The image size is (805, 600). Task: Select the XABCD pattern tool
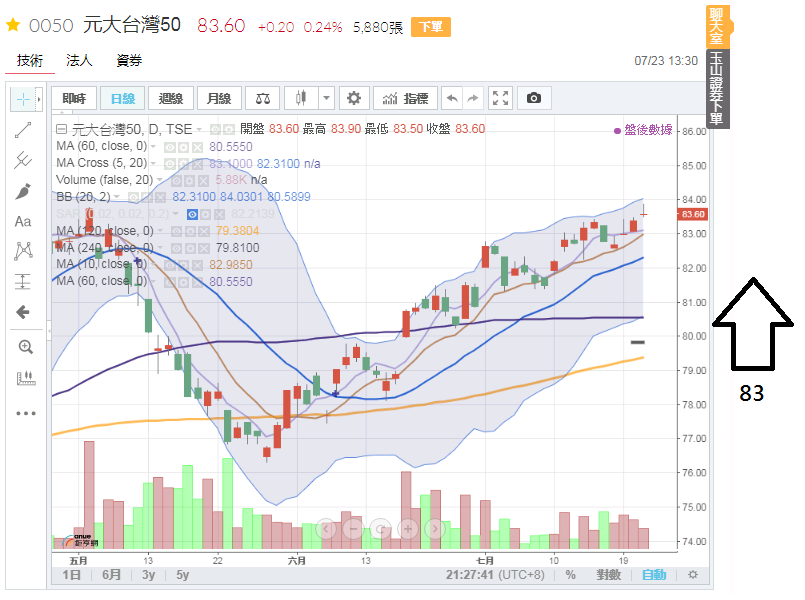(x=23, y=251)
